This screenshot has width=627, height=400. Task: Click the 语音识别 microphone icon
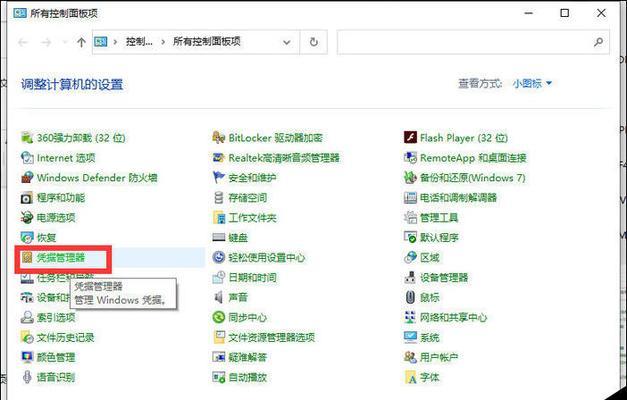[x=27, y=377]
